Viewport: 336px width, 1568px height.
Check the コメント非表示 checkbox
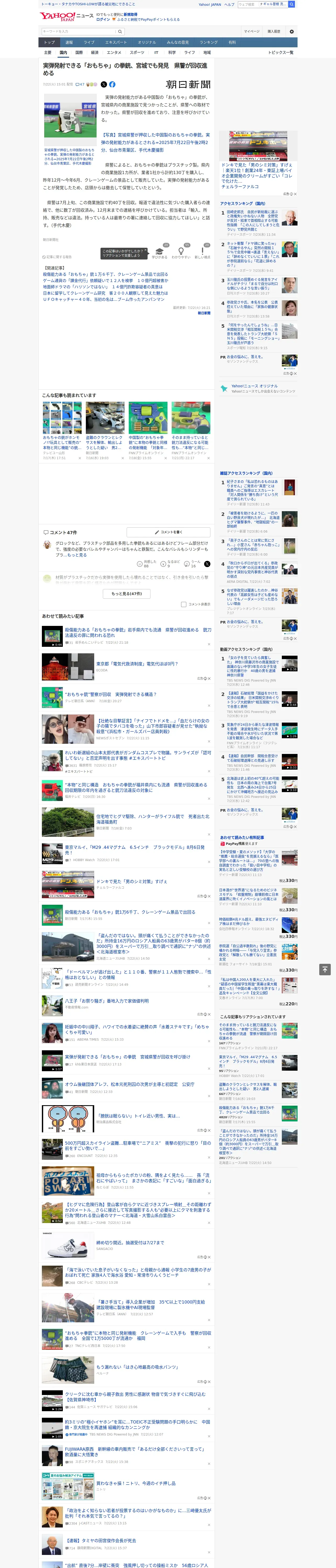[x=183, y=604]
